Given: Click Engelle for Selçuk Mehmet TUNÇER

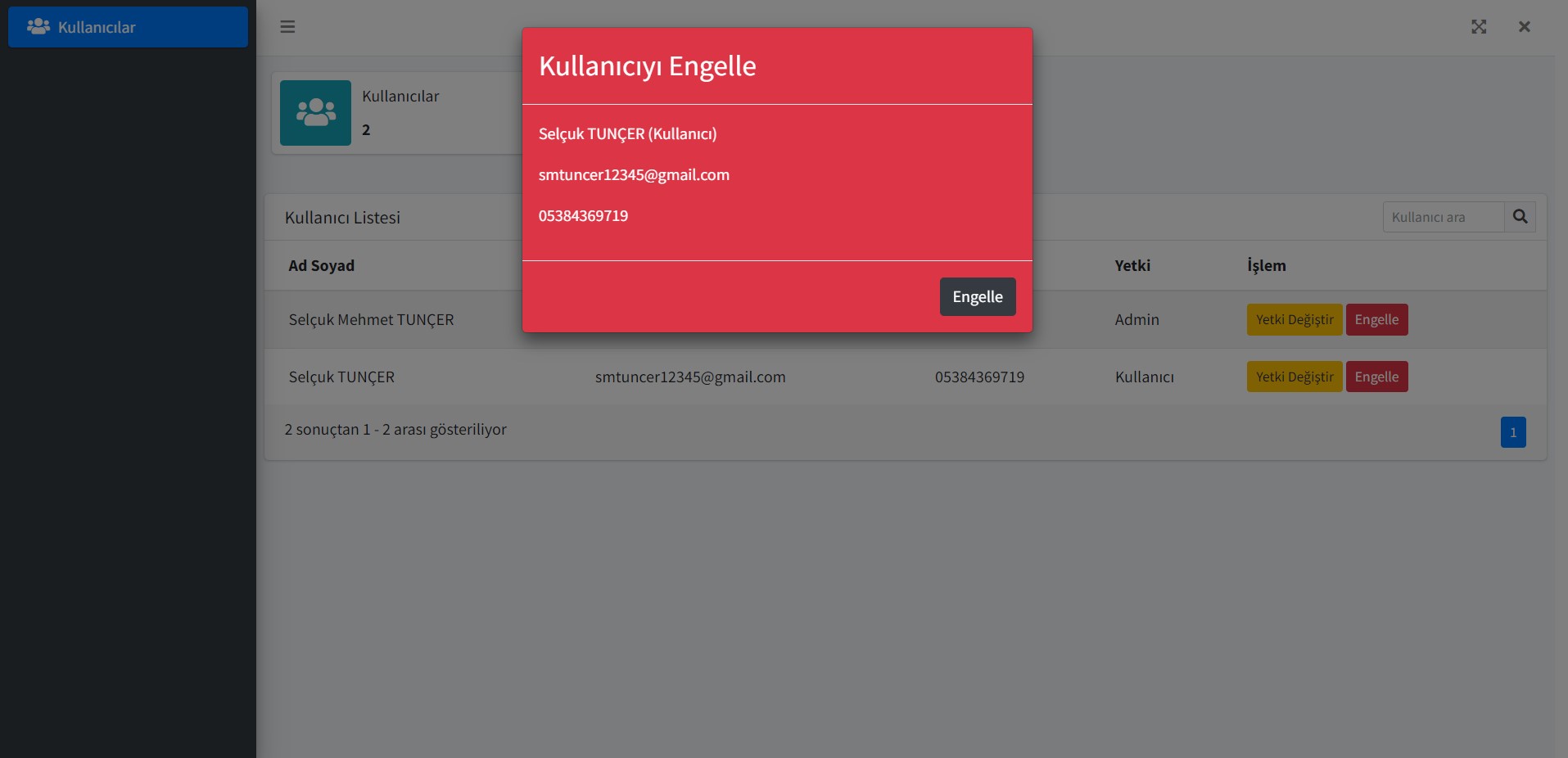Looking at the screenshot, I should [x=1377, y=319].
